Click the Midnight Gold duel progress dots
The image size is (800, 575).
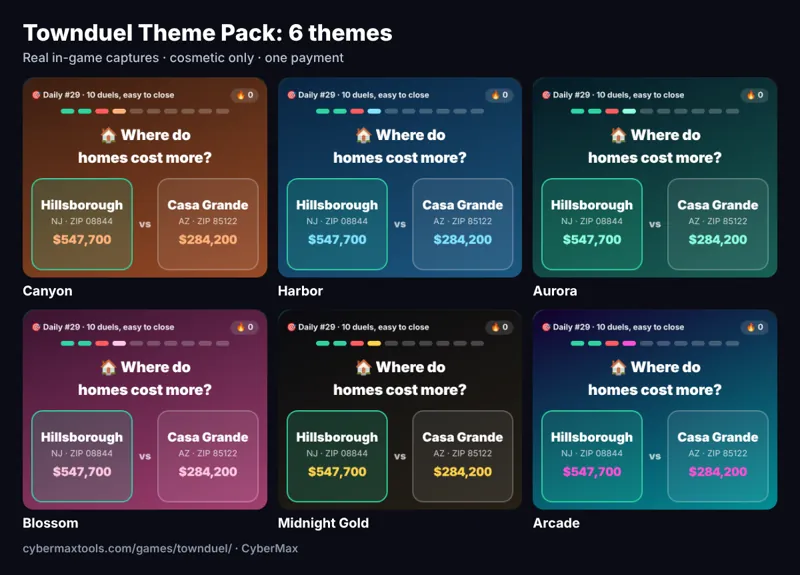[x=400, y=343]
